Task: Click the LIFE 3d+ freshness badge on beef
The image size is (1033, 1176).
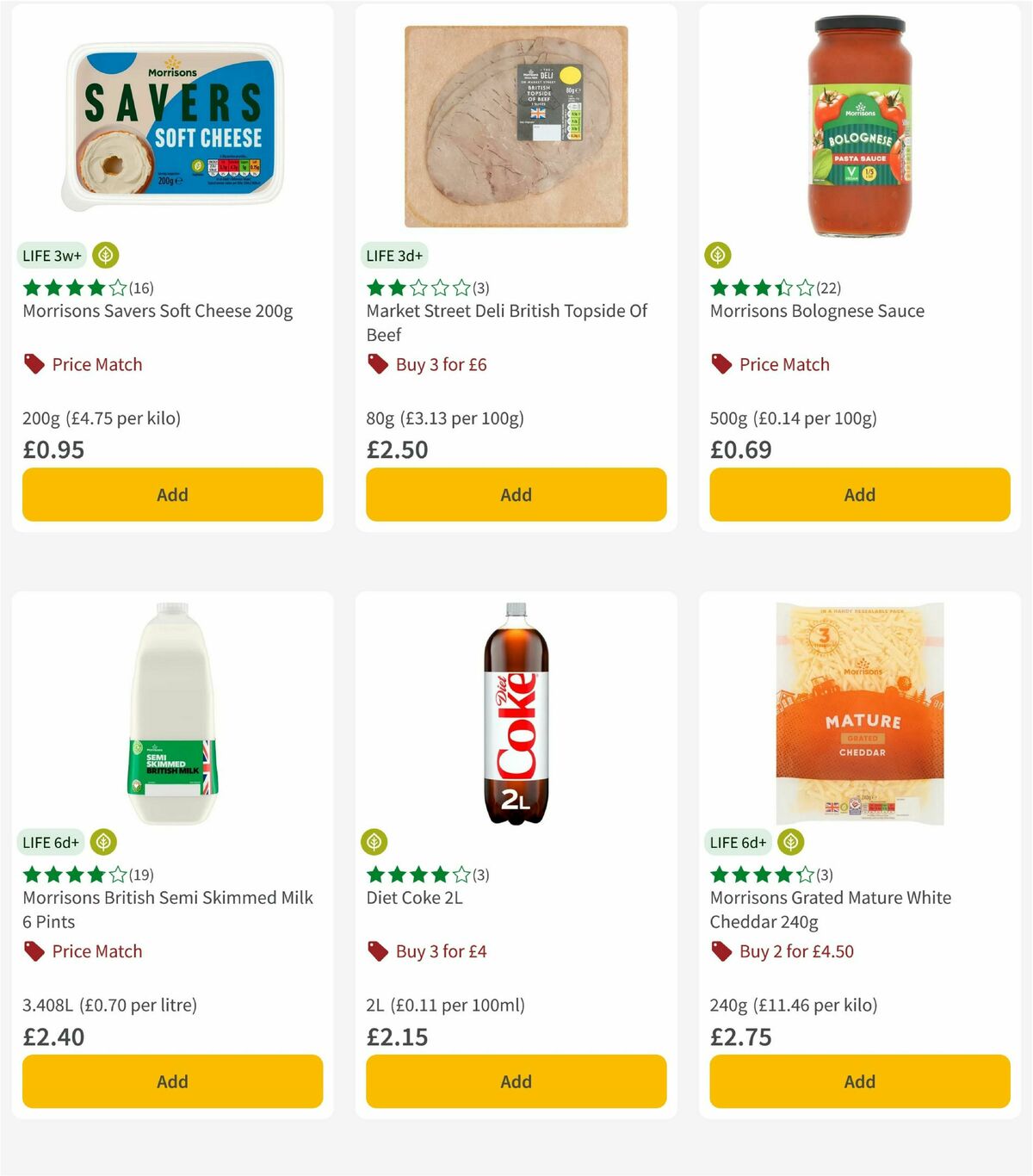Action: (x=394, y=255)
